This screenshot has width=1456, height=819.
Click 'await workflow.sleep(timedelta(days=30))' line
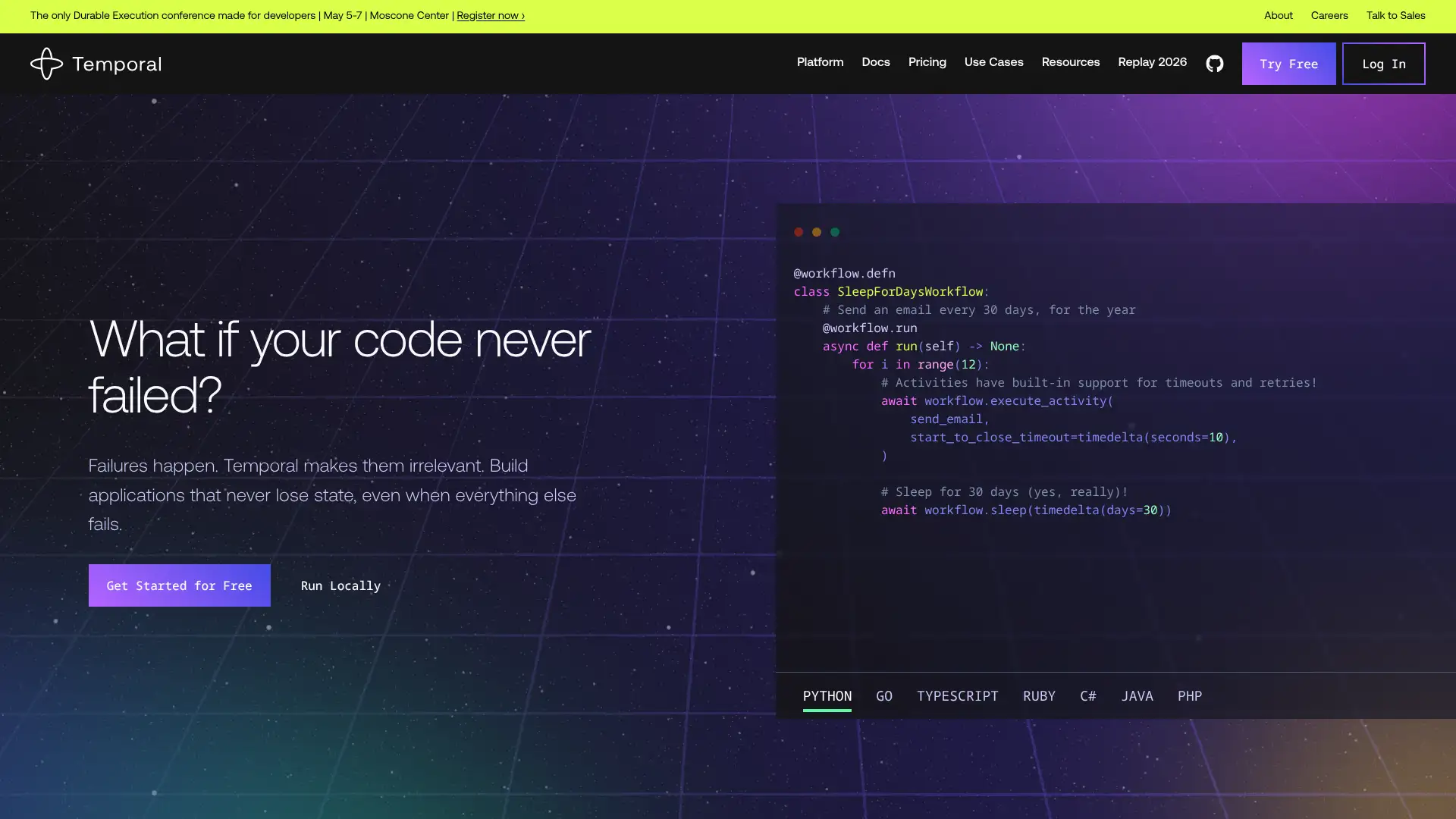(x=1026, y=510)
